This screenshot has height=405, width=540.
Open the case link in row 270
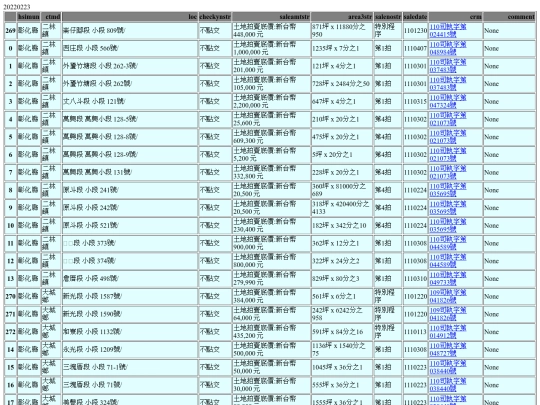coord(447,297)
